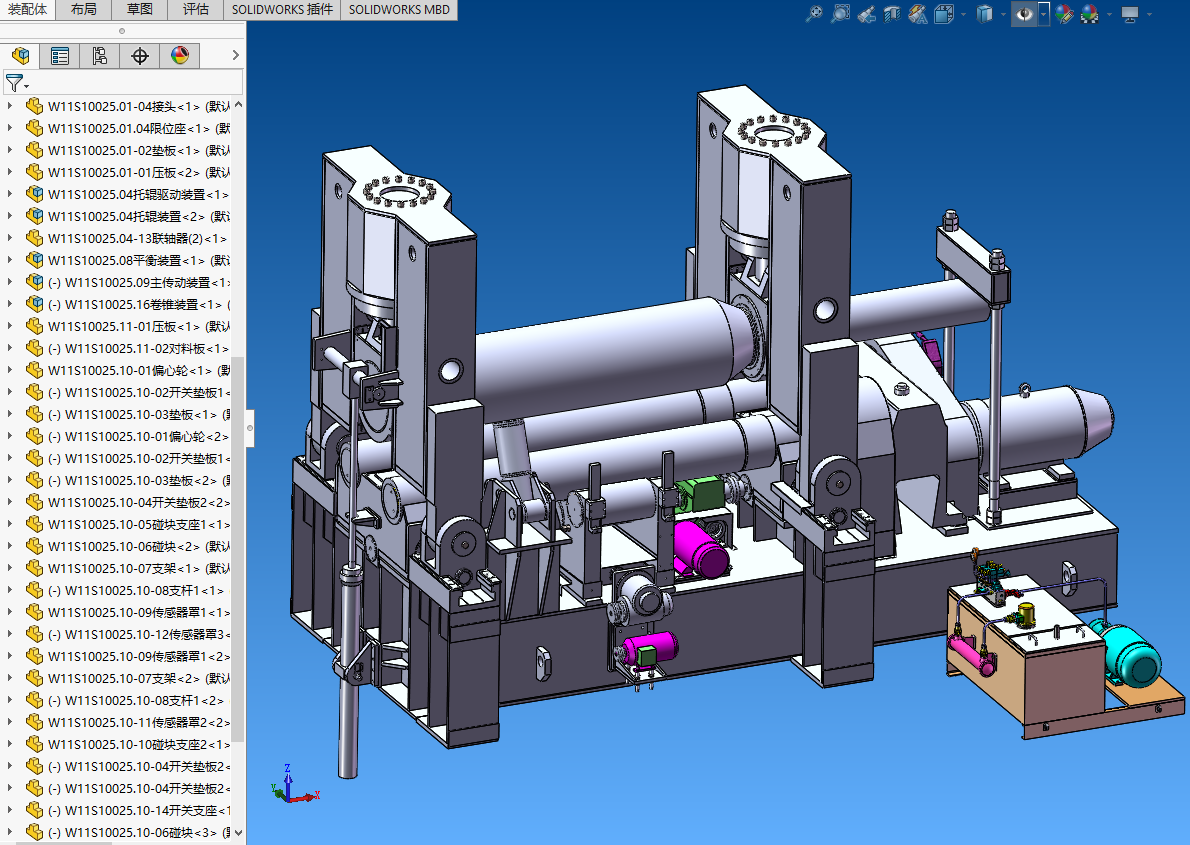Switch to the DimXpertManager crosshair tab
Image resolution: width=1190 pixels, height=845 pixels.
pyautogui.click(x=140, y=56)
